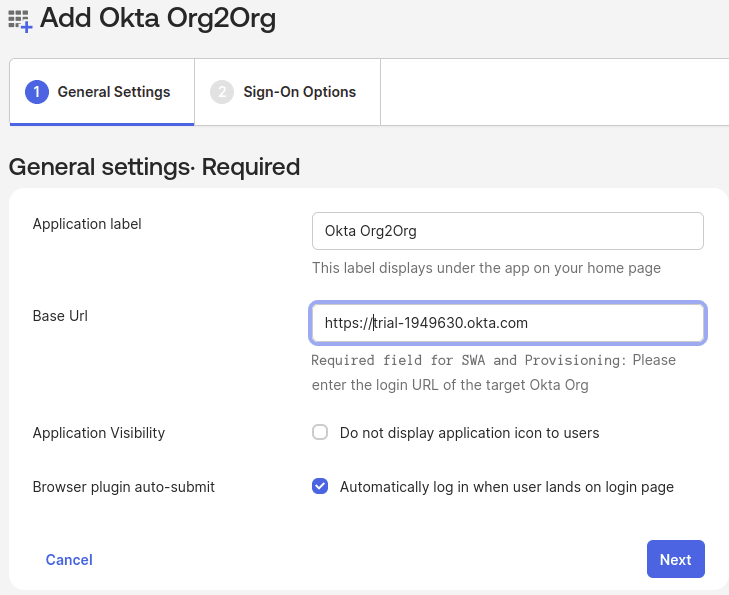Edit the Application label field
This screenshot has height=595, width=729.
point(508,231)
